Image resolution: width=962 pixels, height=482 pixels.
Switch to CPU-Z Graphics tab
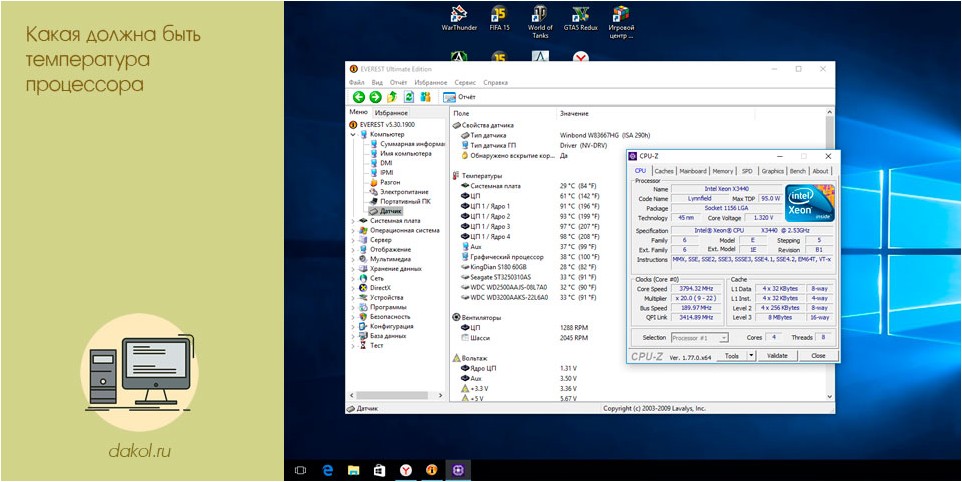point(772,171)
